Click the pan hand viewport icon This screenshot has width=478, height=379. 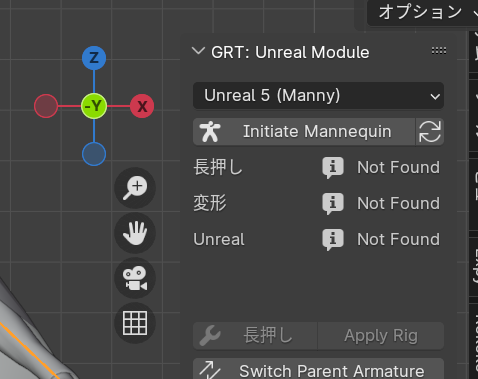tap(135, 233)
